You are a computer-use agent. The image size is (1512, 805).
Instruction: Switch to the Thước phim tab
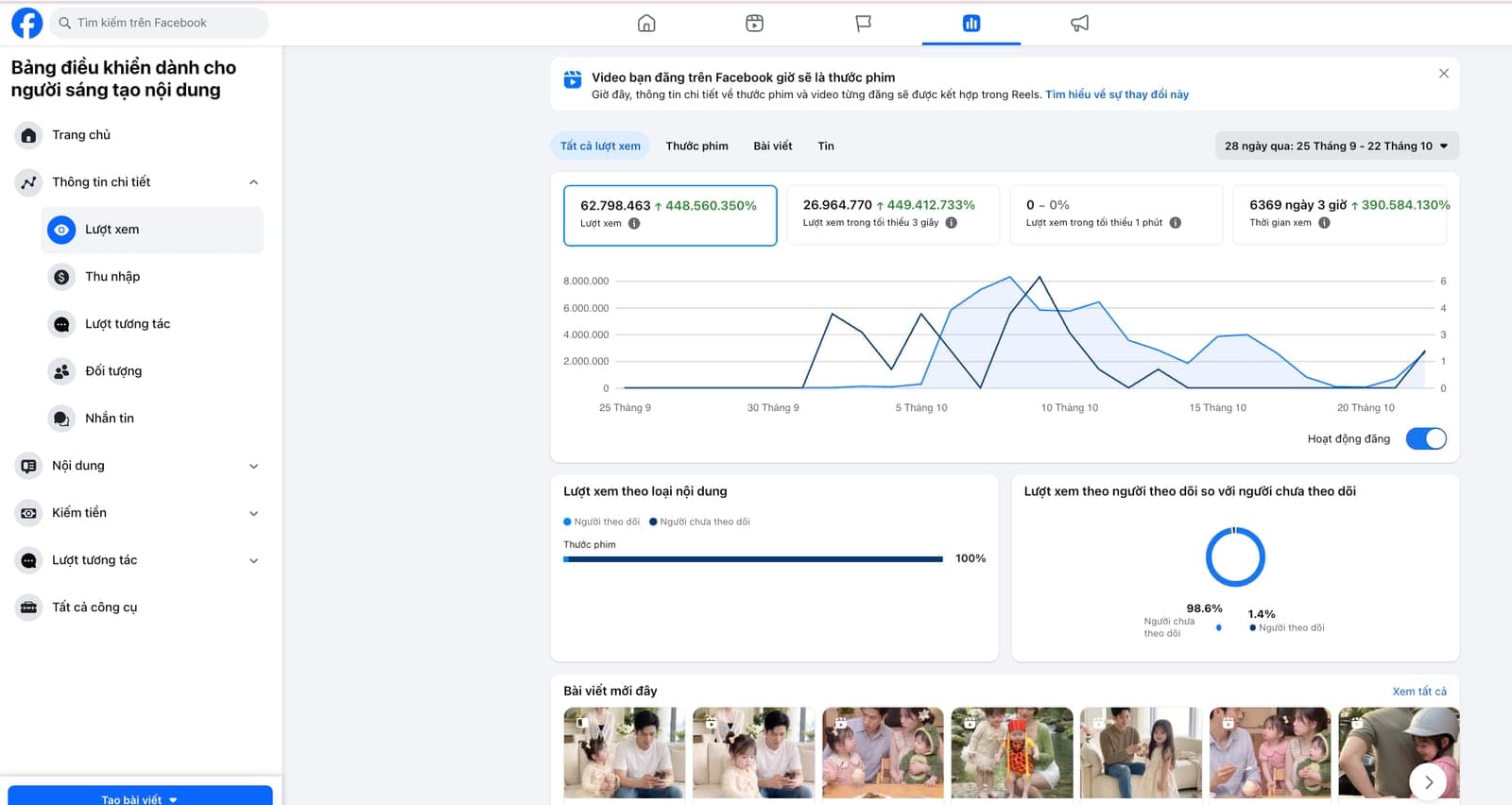697,146
